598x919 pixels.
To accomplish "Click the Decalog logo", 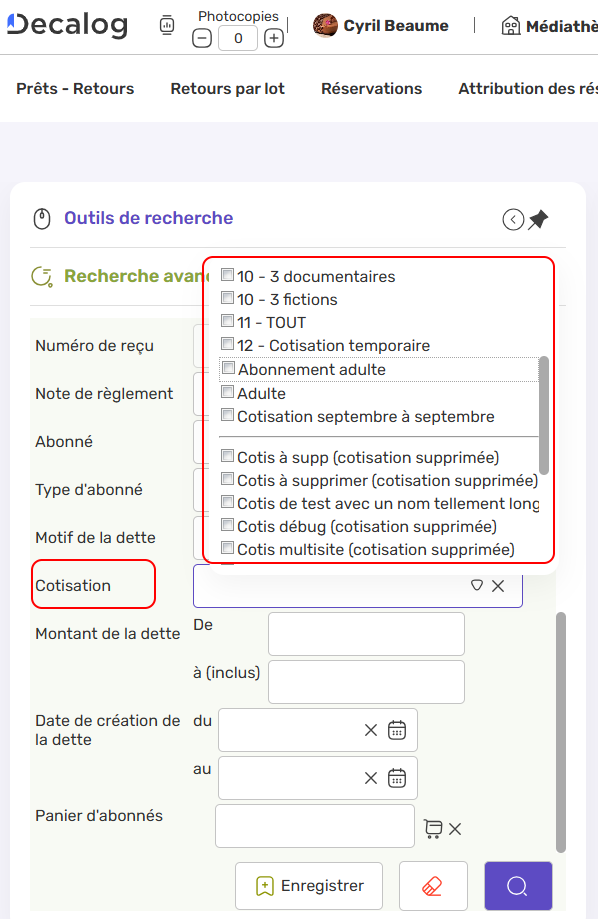I will [x=67, y=25].
